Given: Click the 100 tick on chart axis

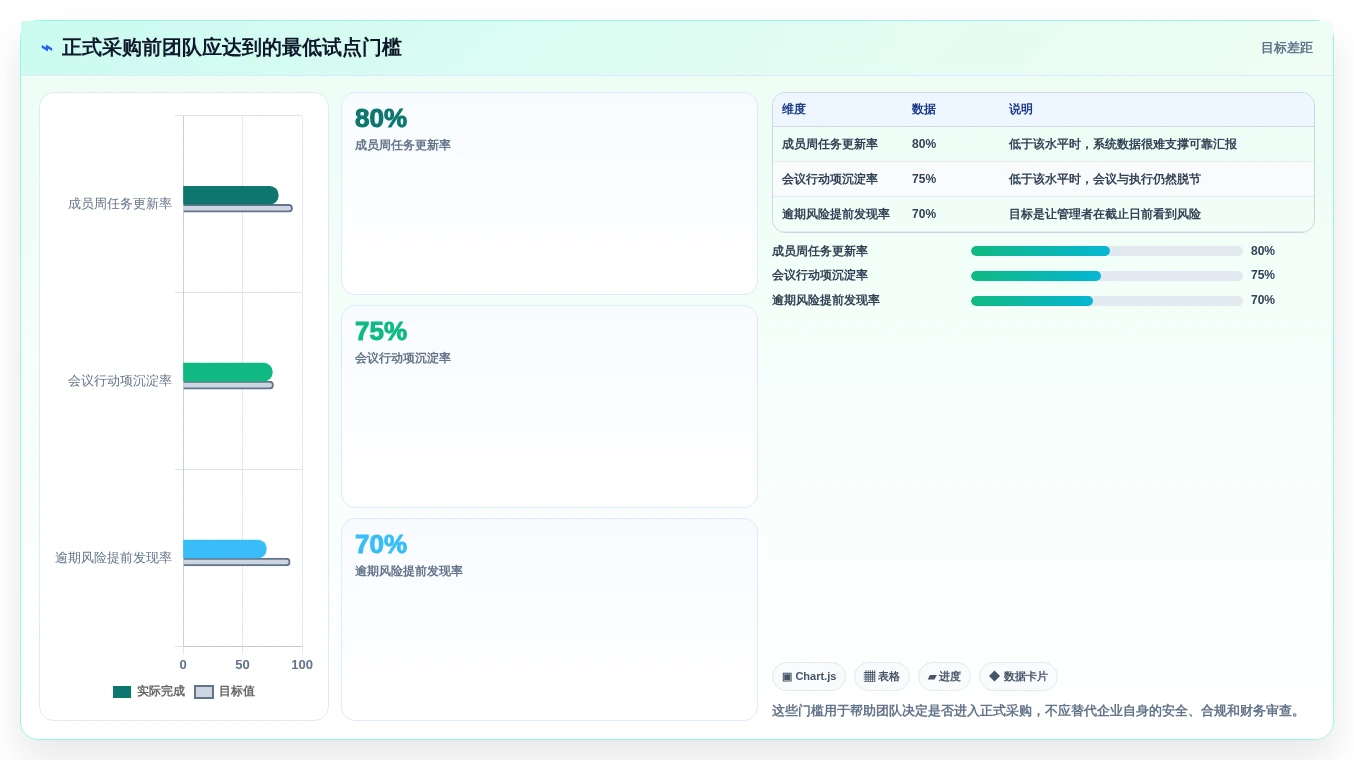Looking at the screenshot, I should [302, 665].
